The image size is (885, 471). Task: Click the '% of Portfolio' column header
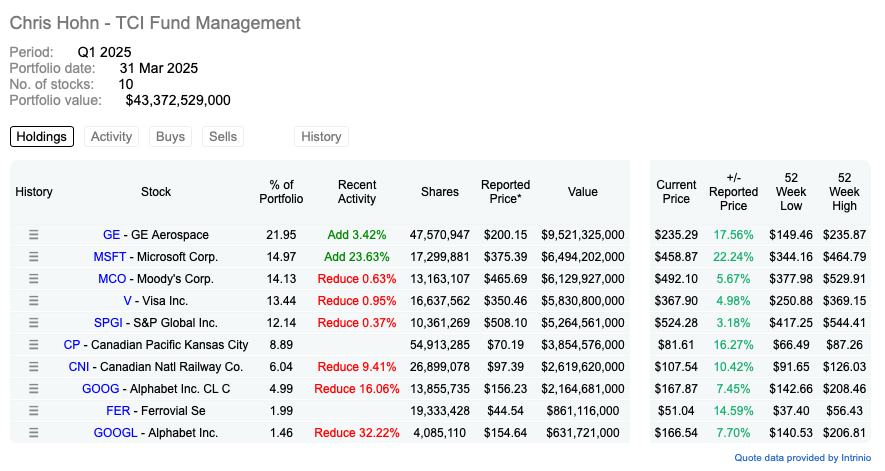281,192
